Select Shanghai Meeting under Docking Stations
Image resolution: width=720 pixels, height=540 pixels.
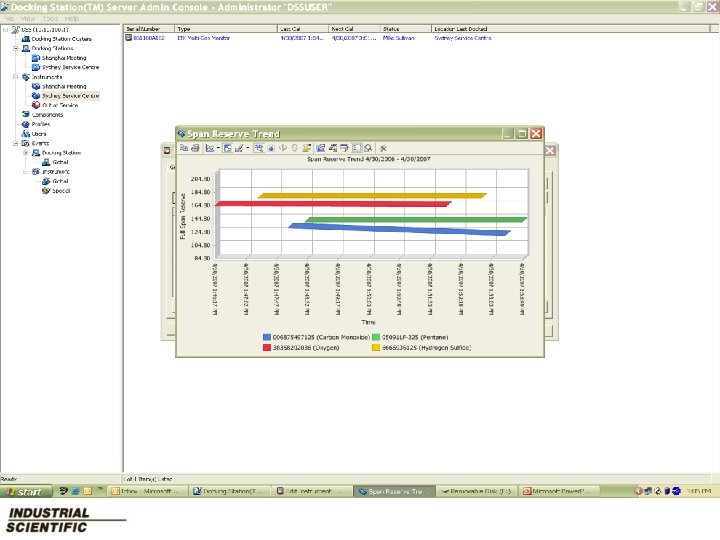64,58
